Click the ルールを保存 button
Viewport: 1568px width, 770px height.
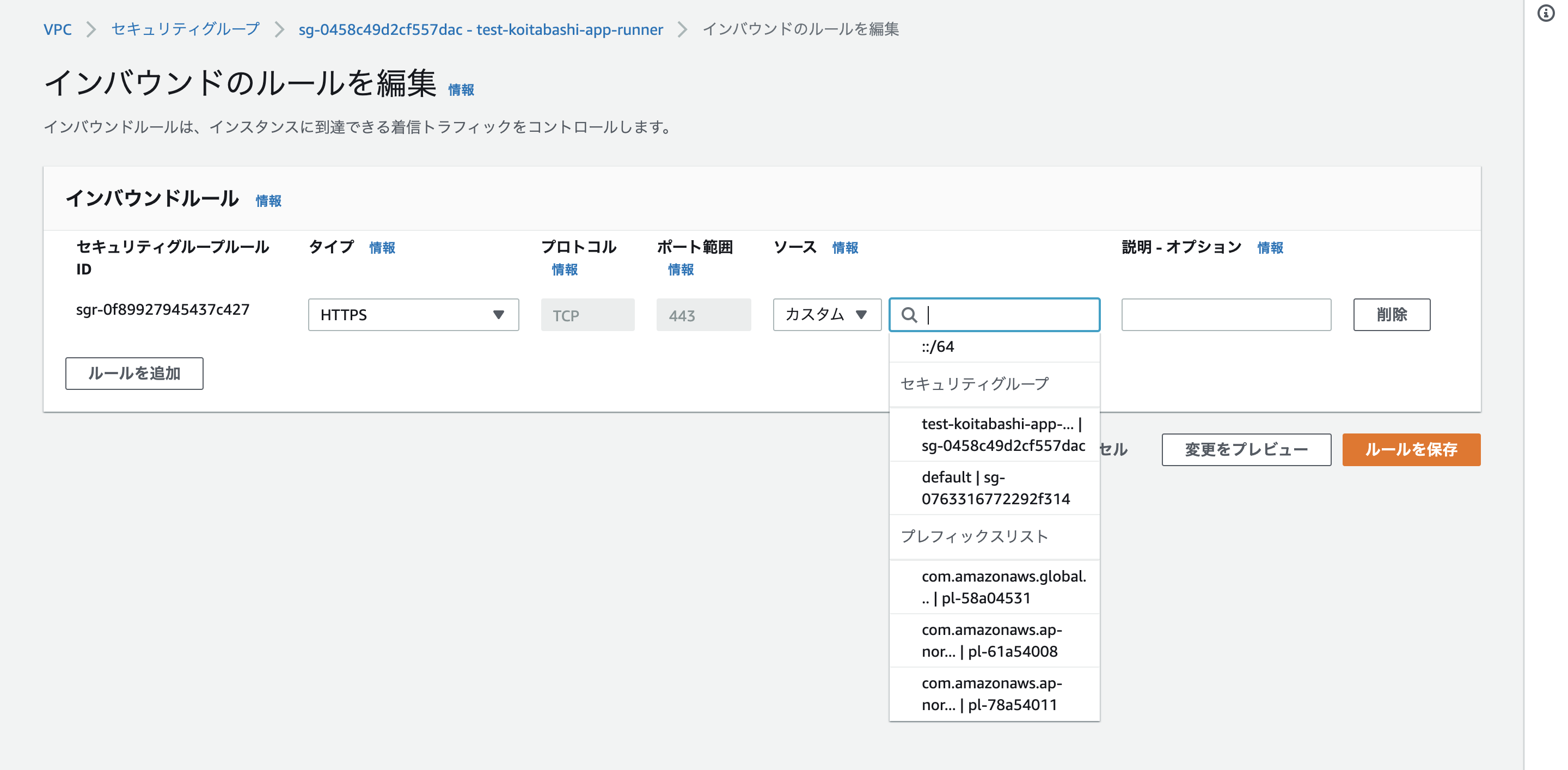click(x=1411, y=450)
